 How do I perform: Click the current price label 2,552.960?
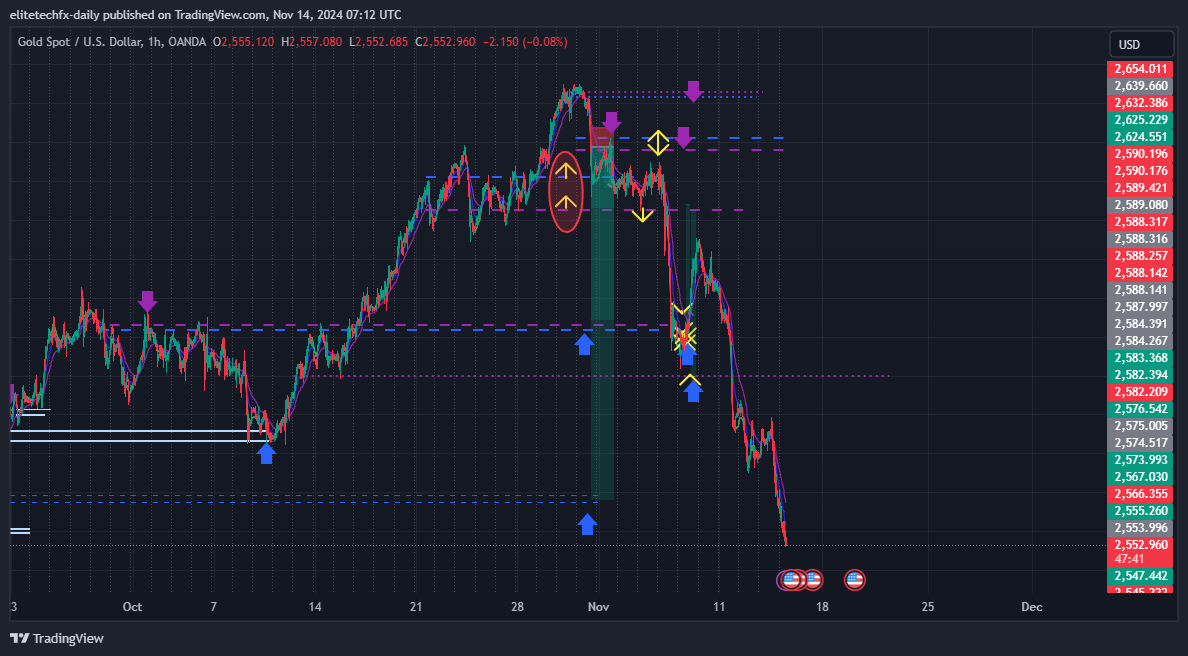(x=1140, y=545)
